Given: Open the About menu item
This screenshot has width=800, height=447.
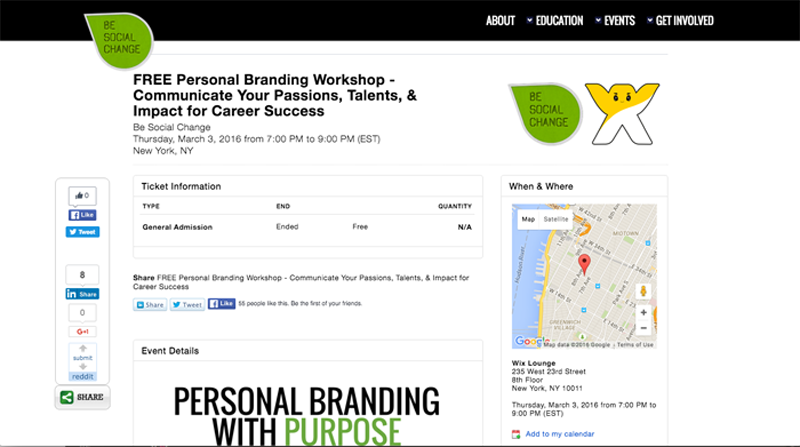Looking at the screenshot, I should tap(501, 21).
